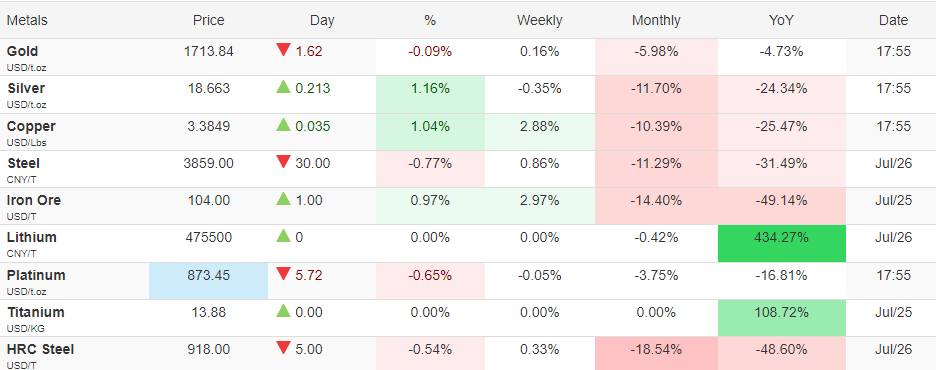Click the green Lithium YoY 434.27% cell
The image size is (936, 370).
(781, 243)
